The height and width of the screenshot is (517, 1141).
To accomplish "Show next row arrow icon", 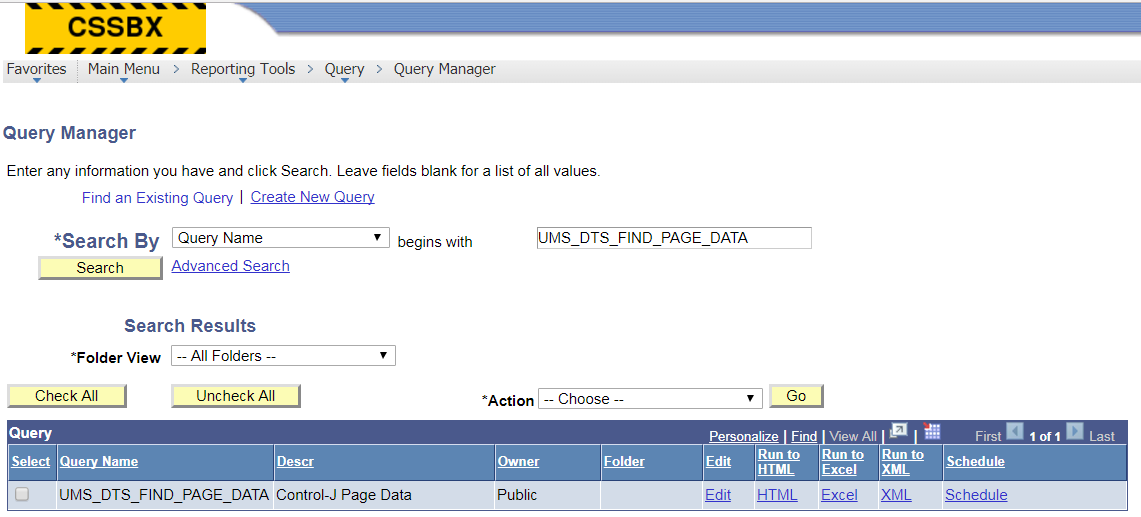I will (1075, 431).
